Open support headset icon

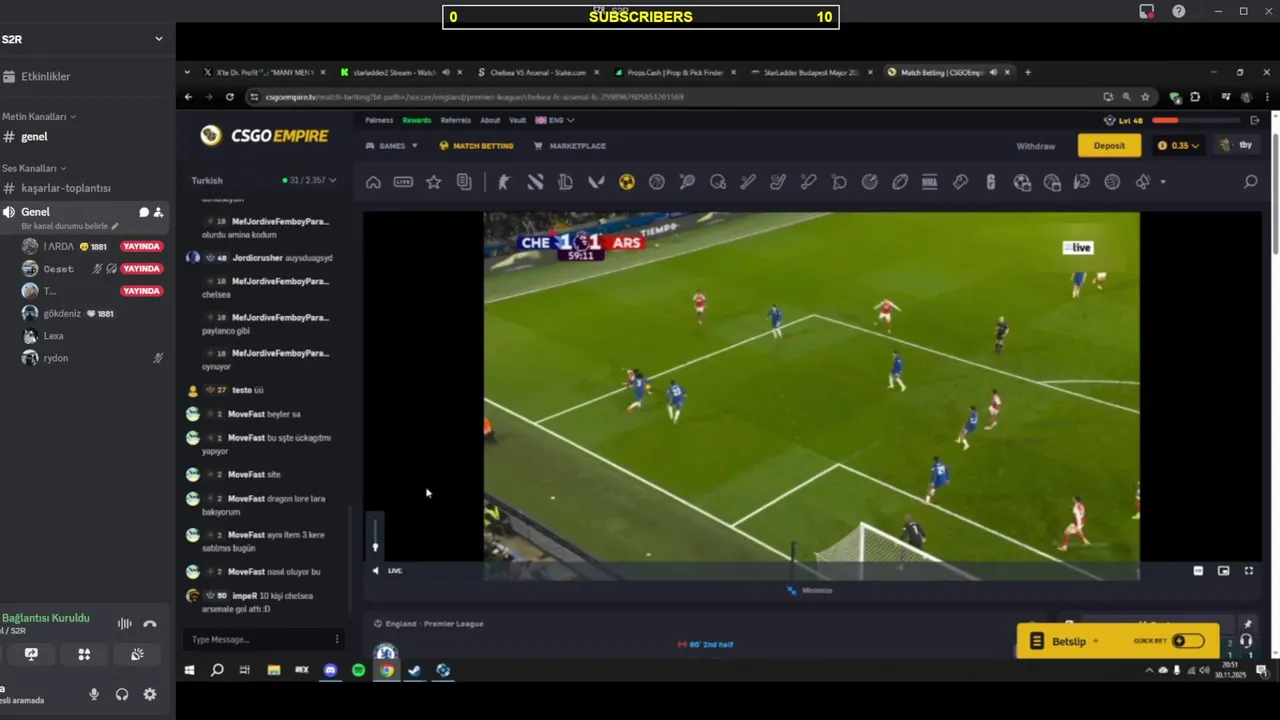point(1246,641)
